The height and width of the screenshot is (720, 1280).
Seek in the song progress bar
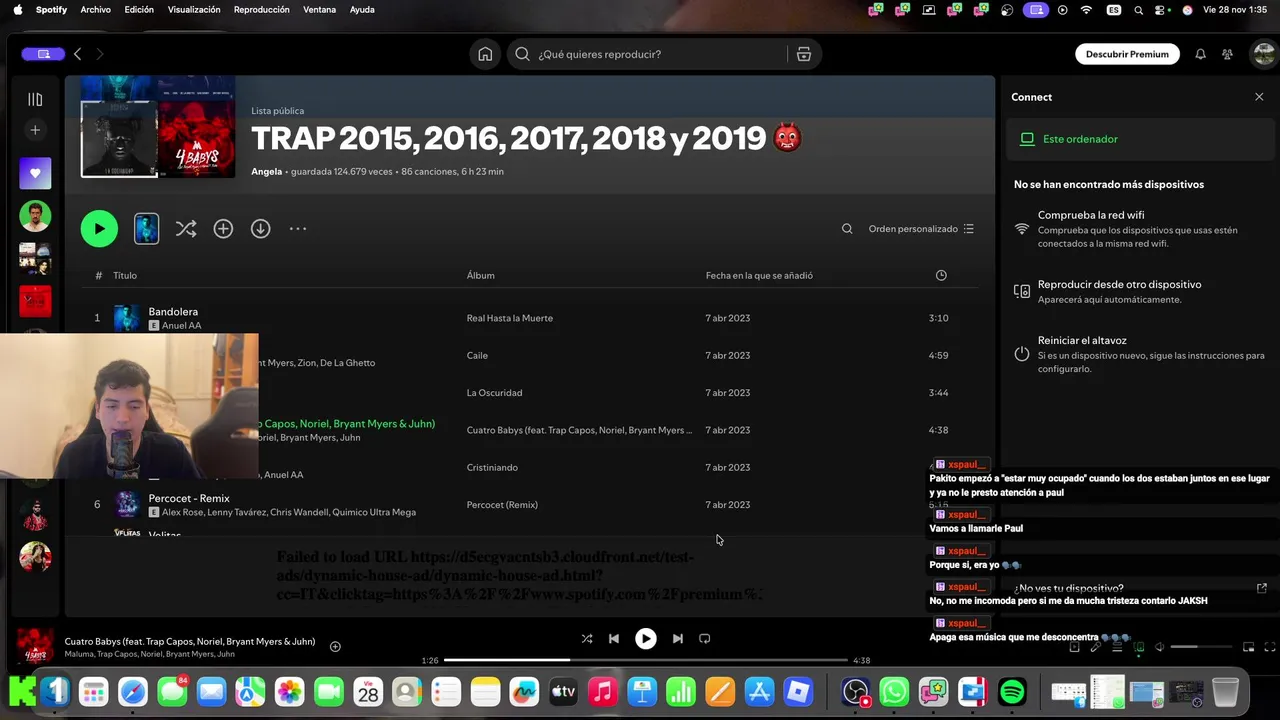(x=645, y=660)
